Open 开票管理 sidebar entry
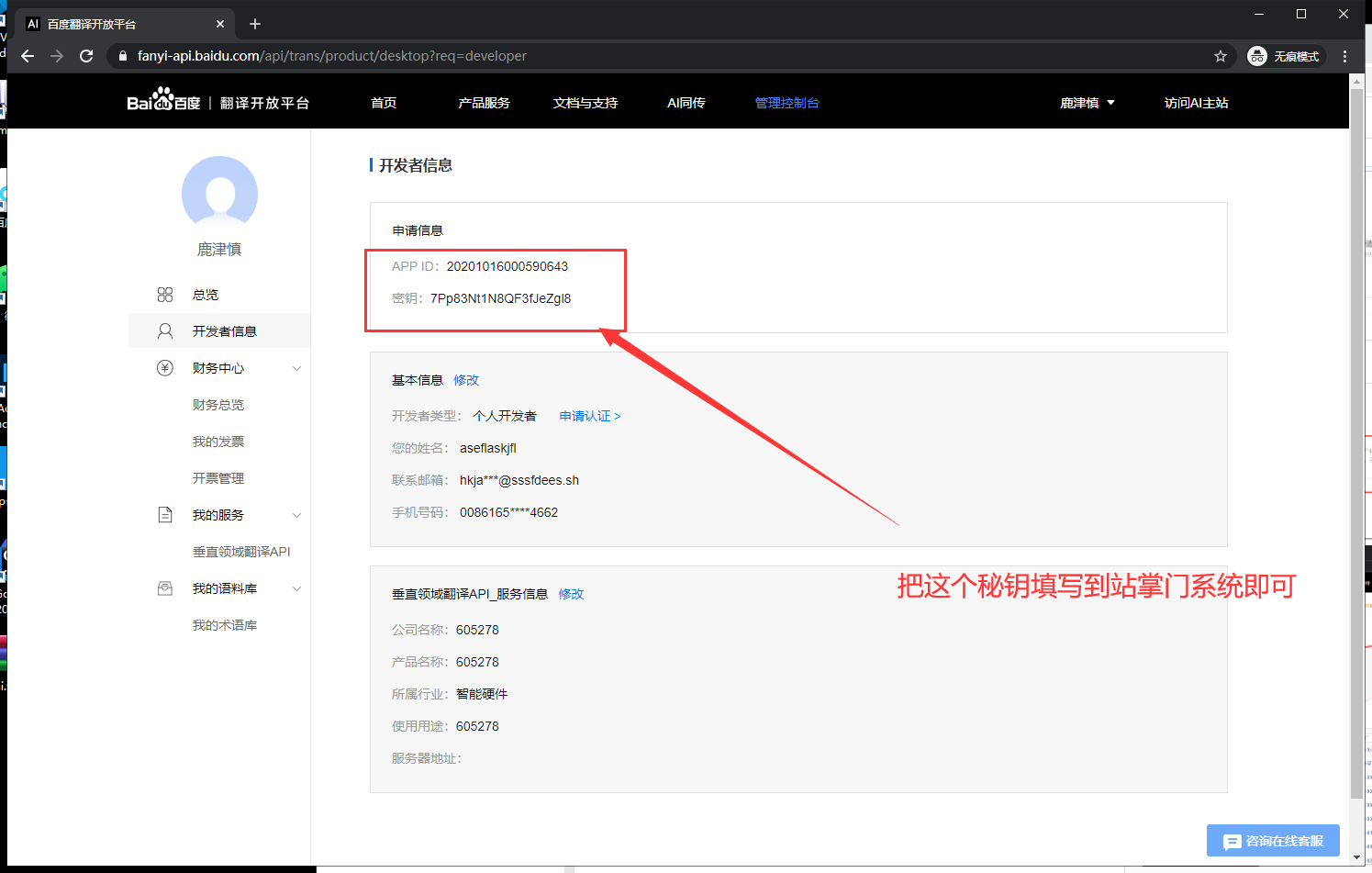The image size is (1372, 873). tap(218, 478)
